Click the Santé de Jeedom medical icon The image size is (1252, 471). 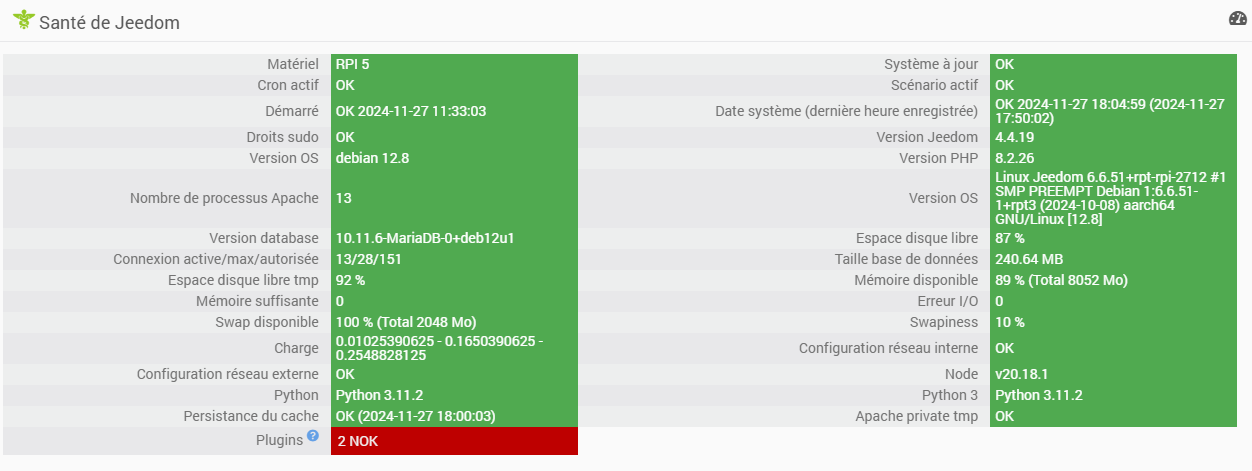[24, 20]
